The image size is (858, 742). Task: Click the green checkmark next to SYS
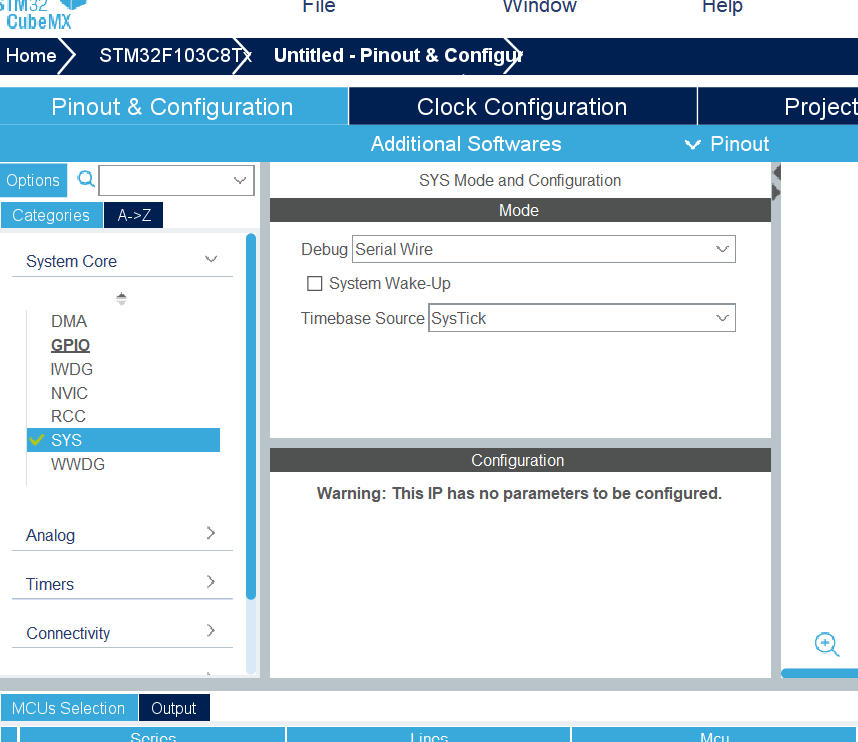pyautogui.click(x=37, y=439)
